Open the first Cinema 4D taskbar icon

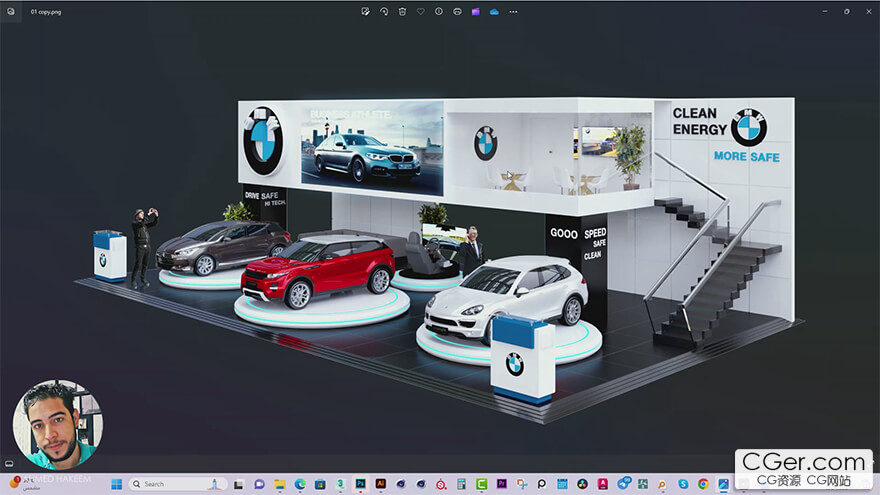pos(401,484)
